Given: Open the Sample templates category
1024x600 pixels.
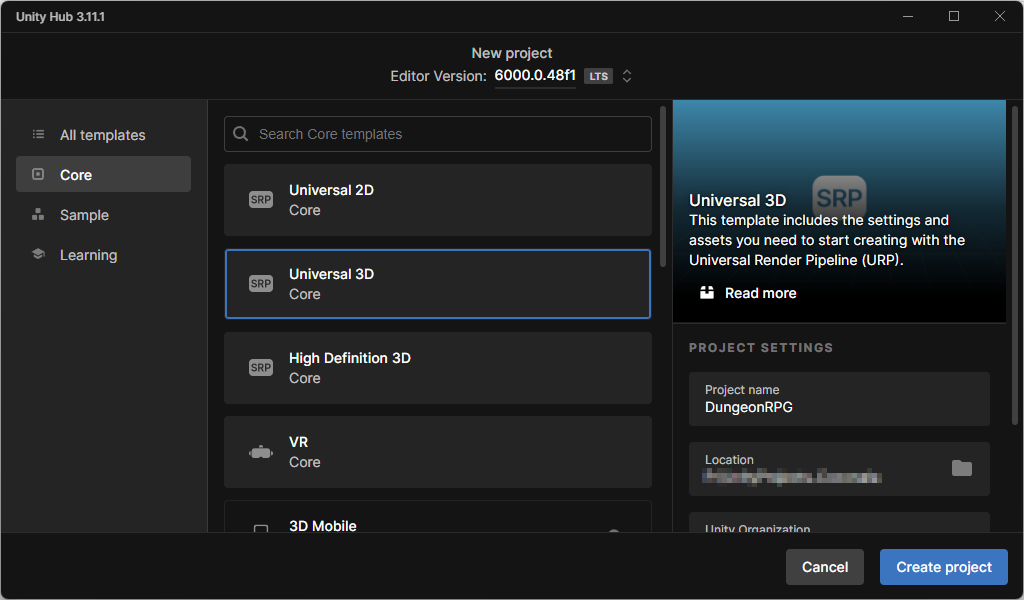Looking at the screenshot, I should point(84,215).
